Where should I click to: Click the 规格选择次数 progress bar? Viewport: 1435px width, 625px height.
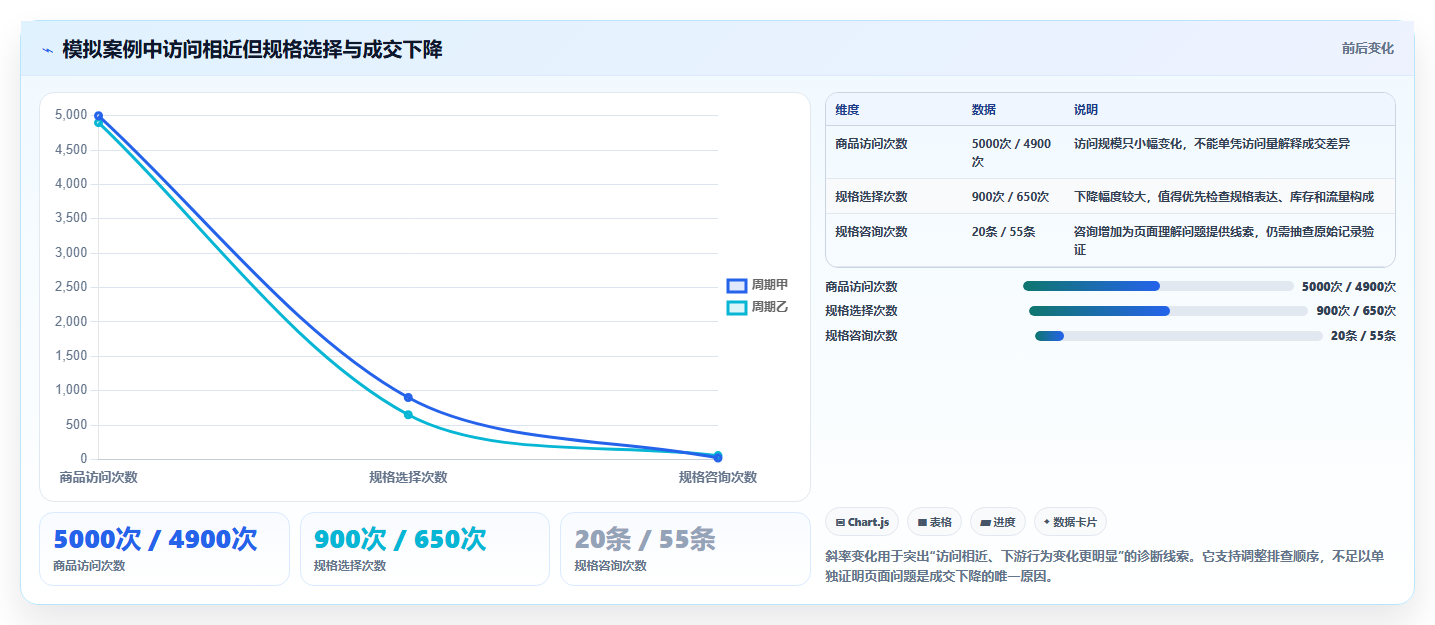(x=1168, y=311)
